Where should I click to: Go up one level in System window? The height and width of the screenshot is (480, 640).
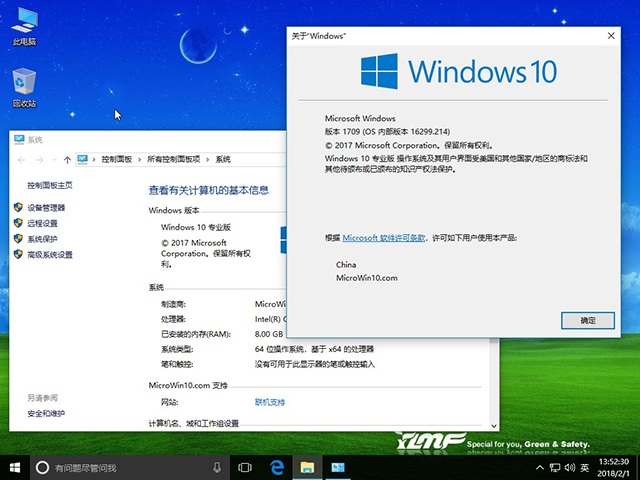click(67, 160)
